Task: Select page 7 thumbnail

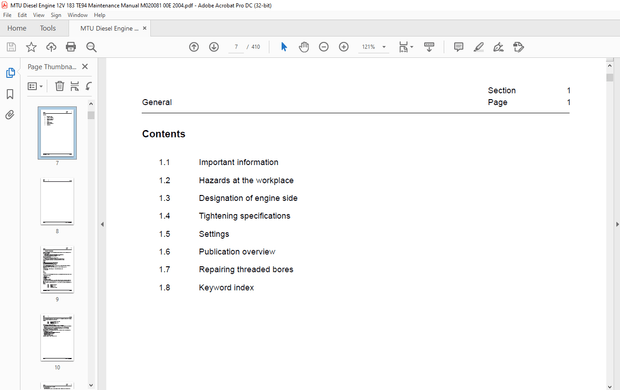Action: (x=57, y=133)
